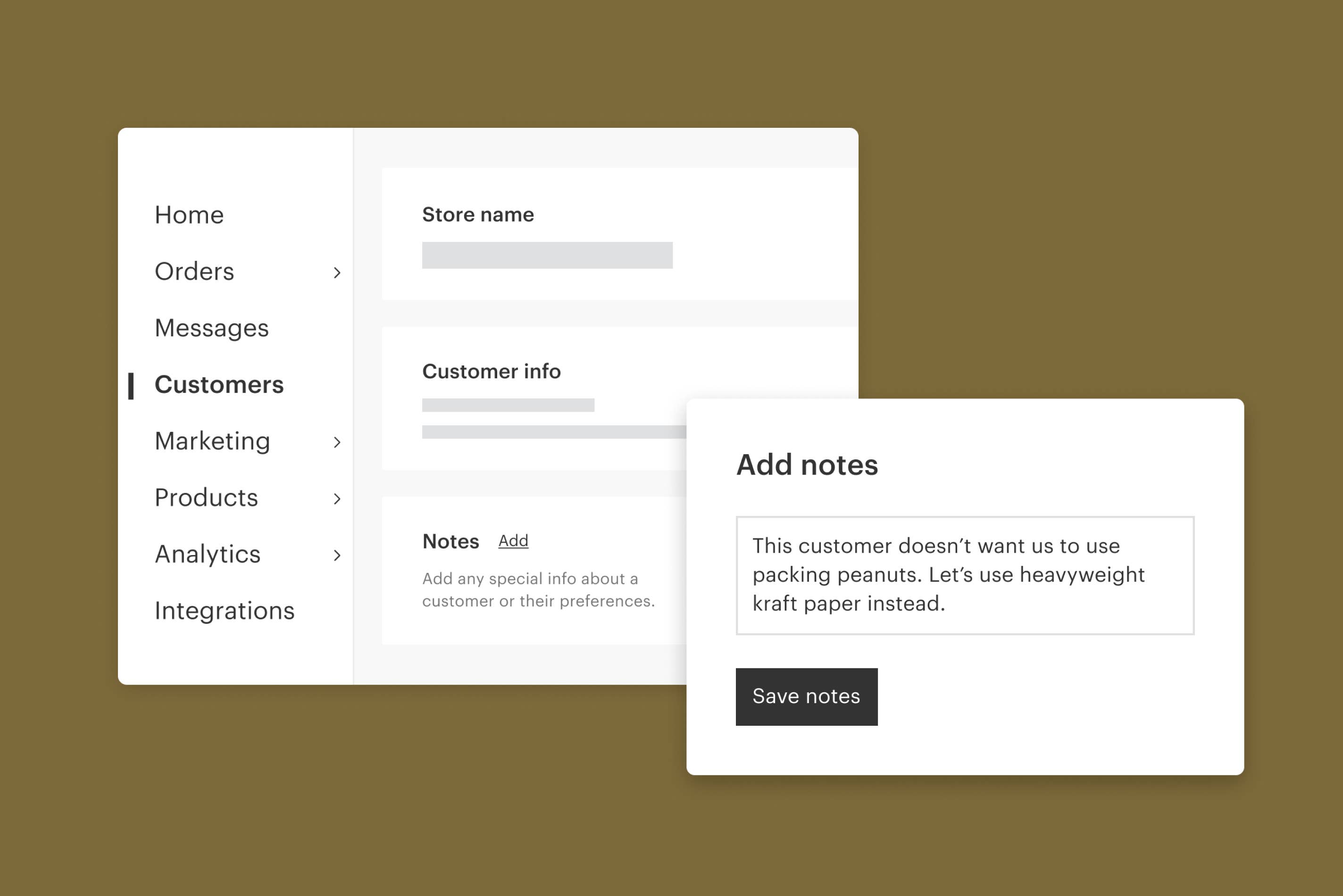Open the Marketing section
Viewport: 1343px width, 896px height.
(x=212, y=442)
